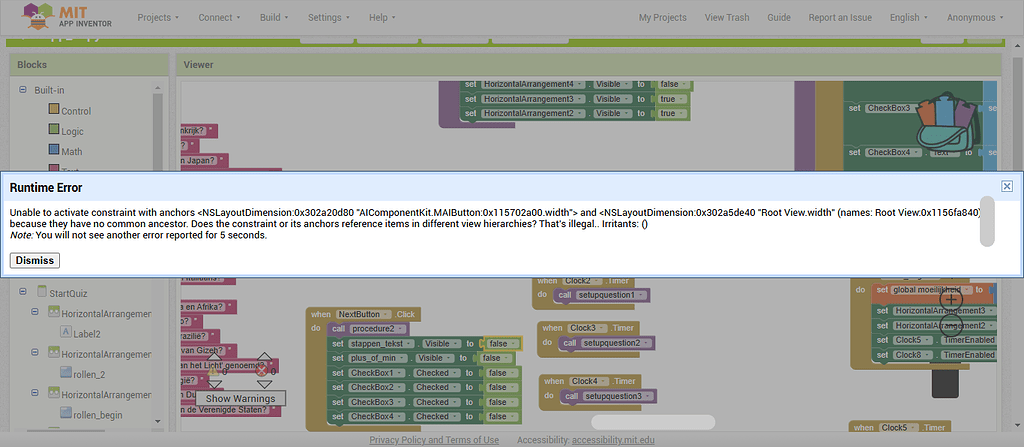1024x447 pixels.
Task: Collapse the Built-in blocks tree
Action: coord(23,90)
